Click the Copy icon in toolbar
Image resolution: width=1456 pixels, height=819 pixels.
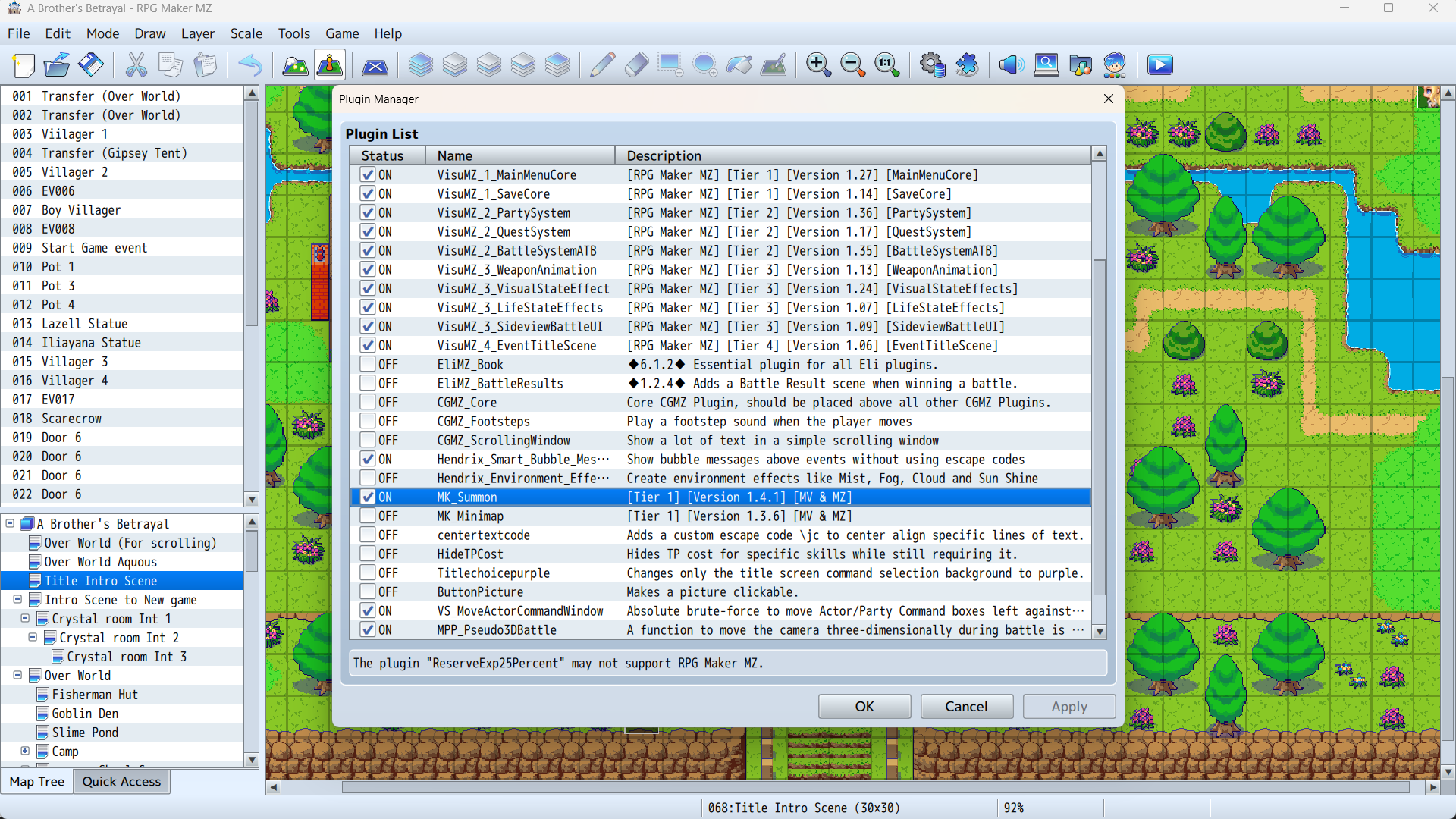click(x=171, y=65)
